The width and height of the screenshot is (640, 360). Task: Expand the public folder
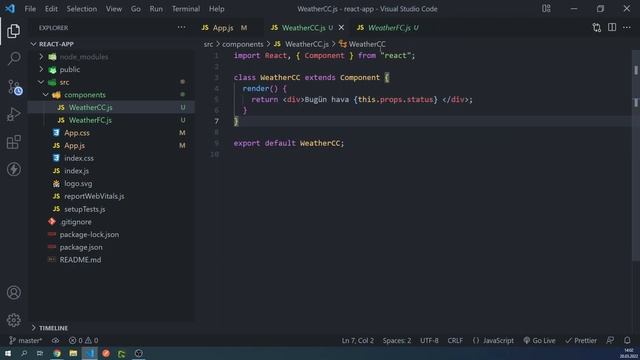41,69
